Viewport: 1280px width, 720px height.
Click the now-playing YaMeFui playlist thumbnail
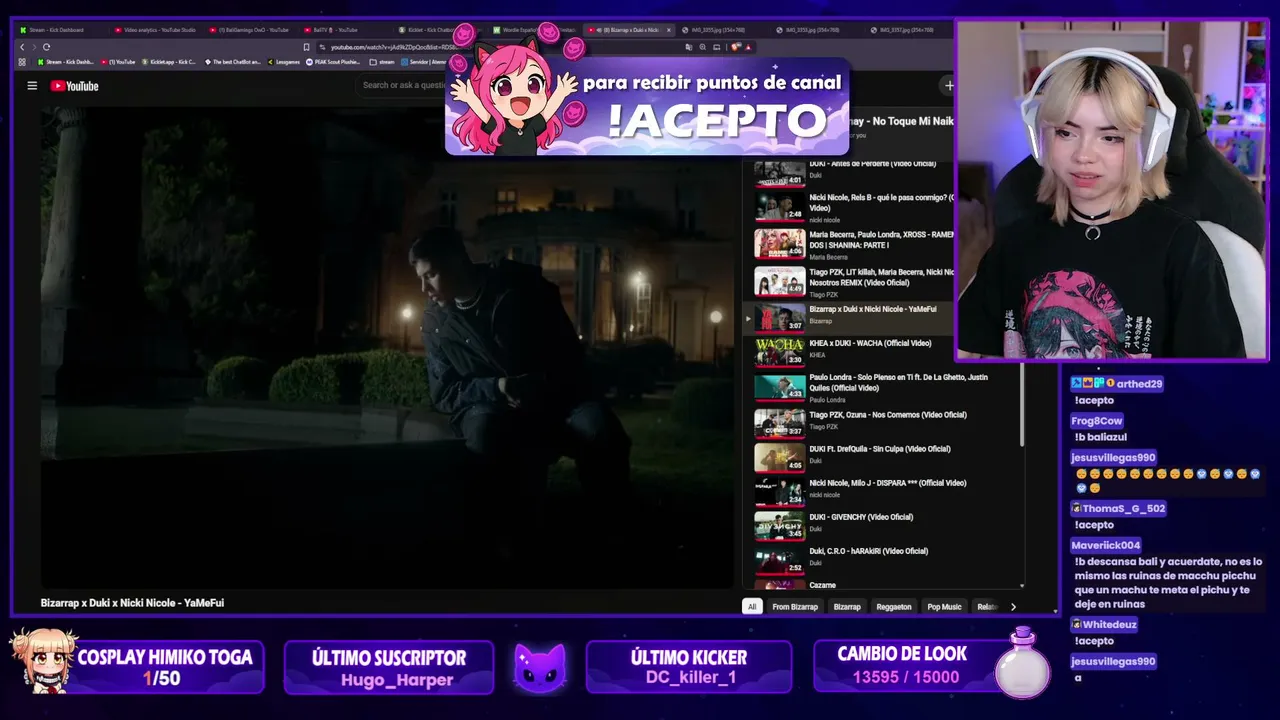click(779, 319)
